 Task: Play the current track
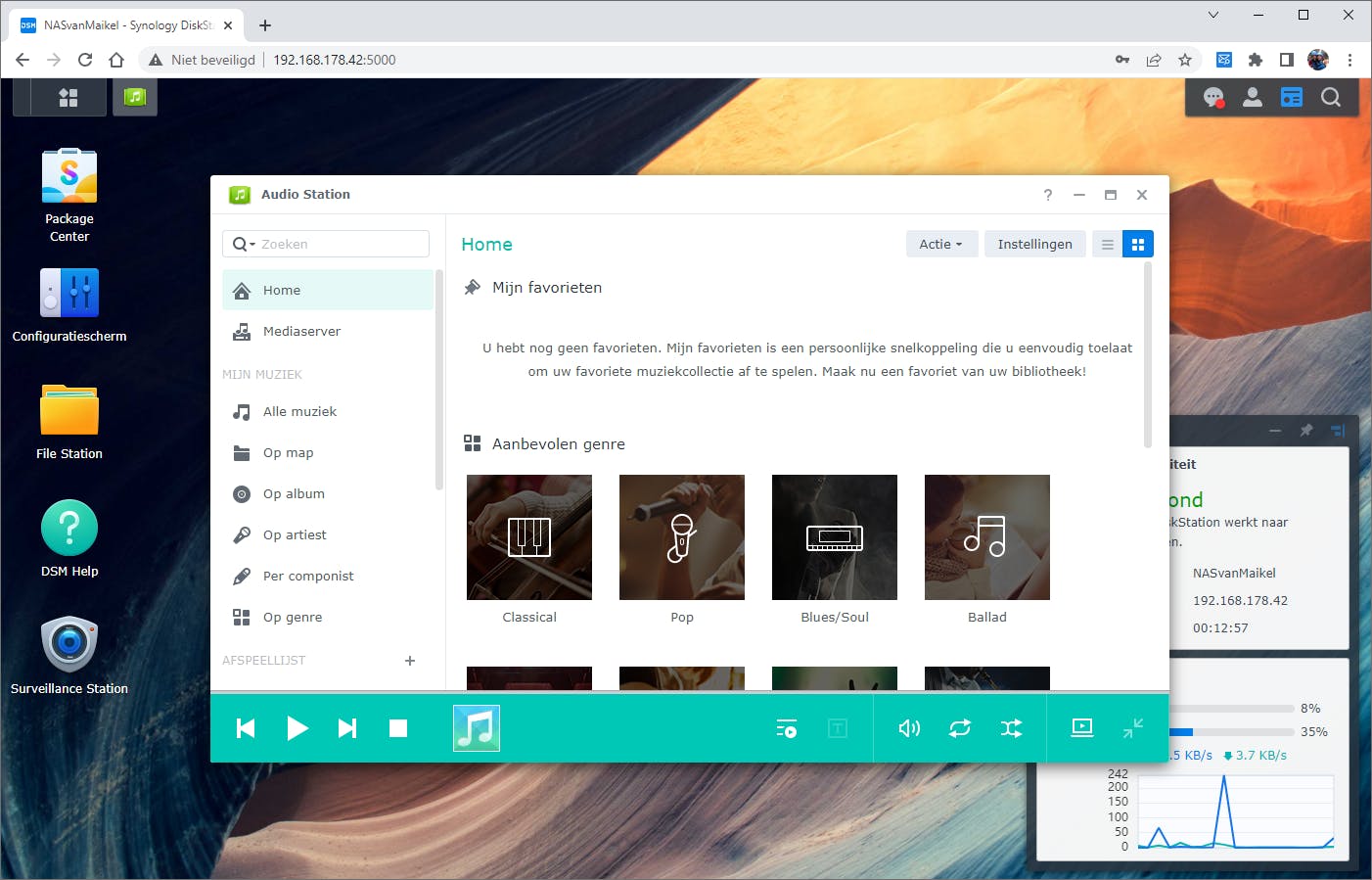(x=297, y=728)
